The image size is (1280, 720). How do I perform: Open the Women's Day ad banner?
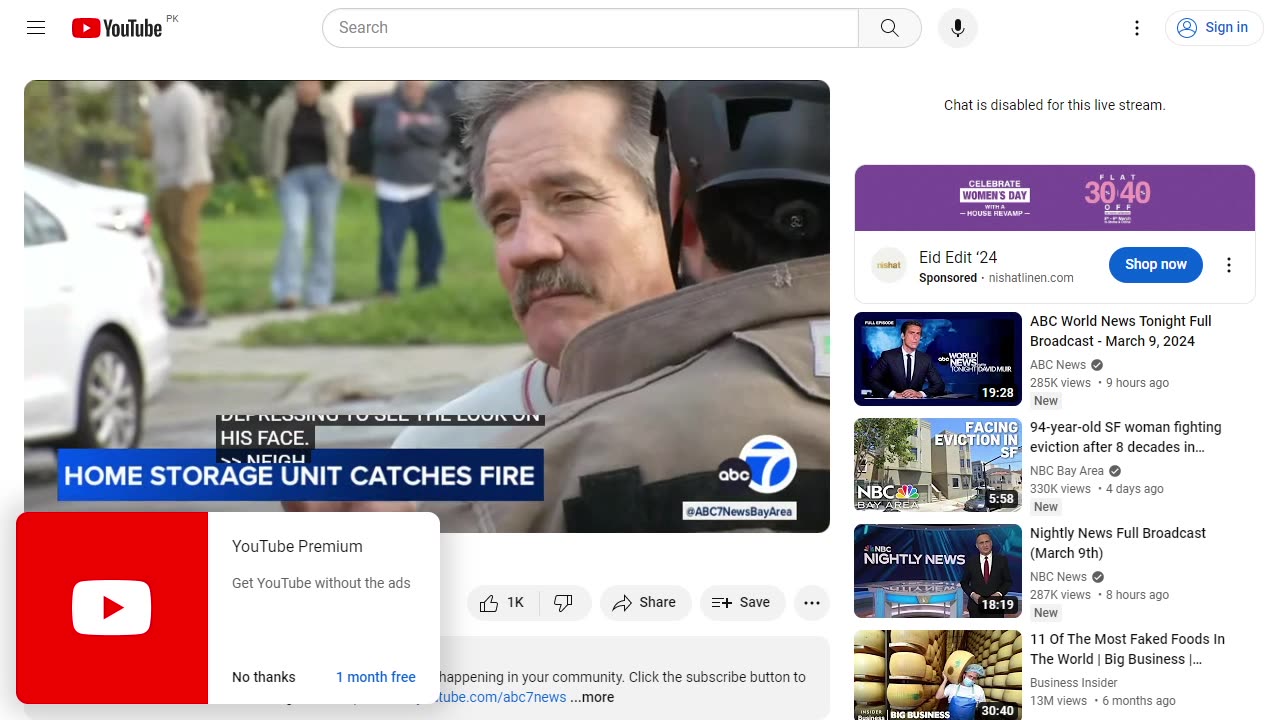1055,198
